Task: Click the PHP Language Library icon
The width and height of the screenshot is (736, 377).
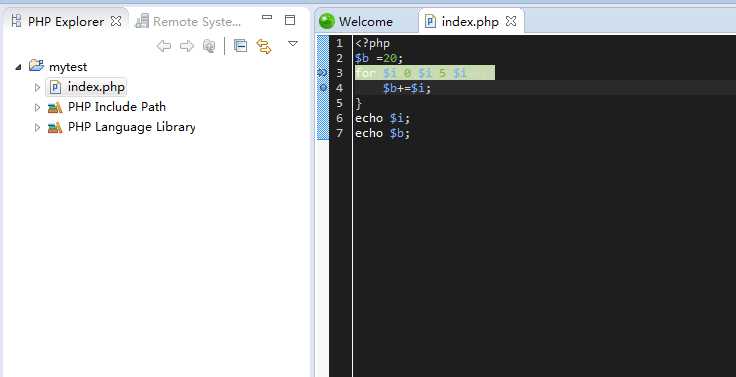Action: (x=55, y=128)
